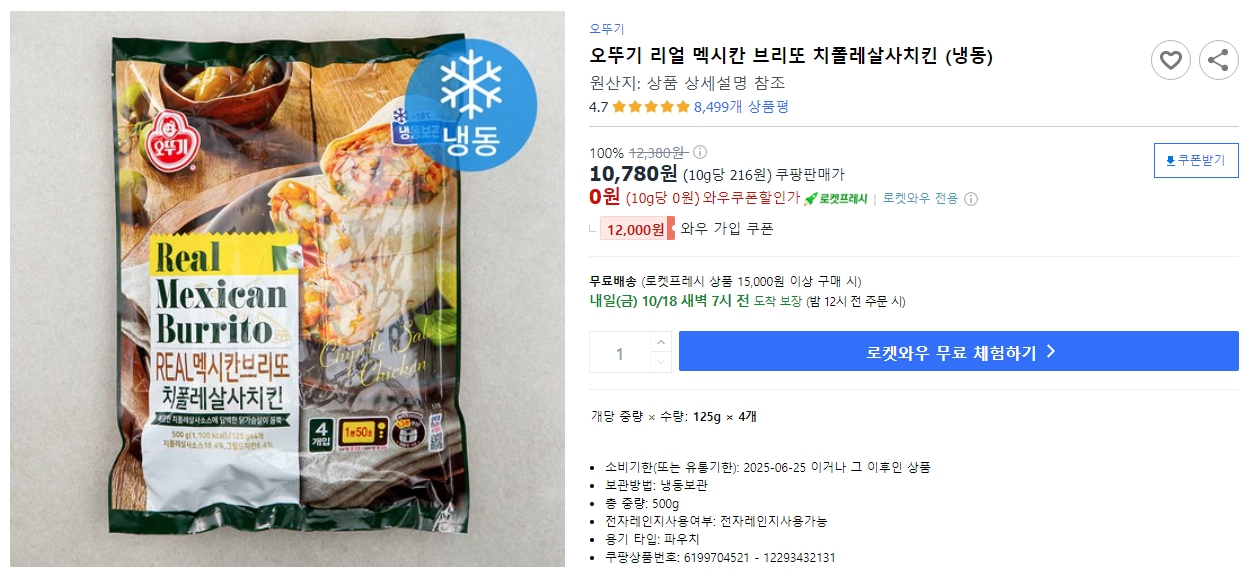Click the quantity input field showing 1
The image size is (1245, 577).
coord(620,351)
